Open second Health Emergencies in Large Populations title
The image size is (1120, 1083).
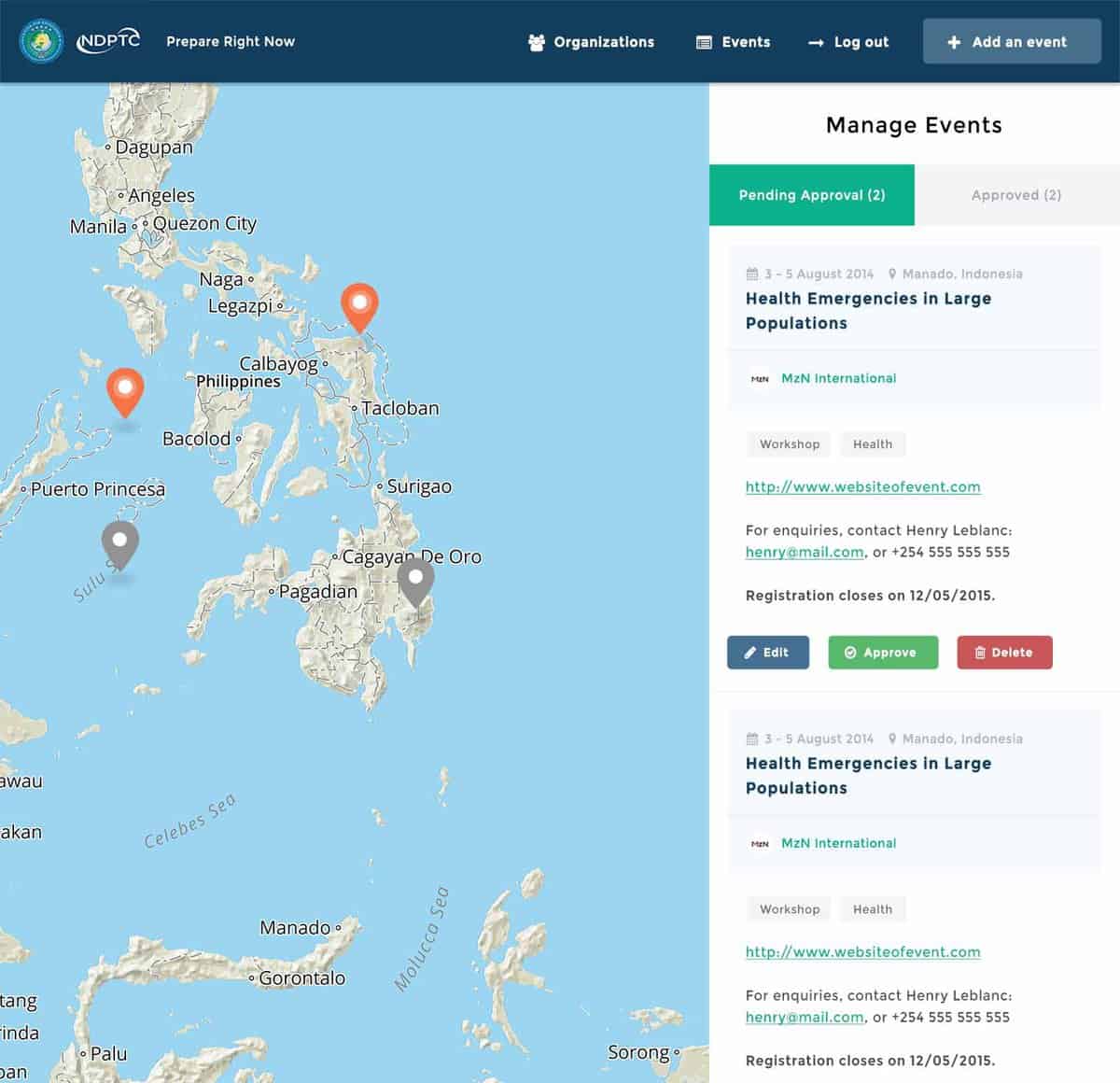pyautogui.click(x=868, y=776)
